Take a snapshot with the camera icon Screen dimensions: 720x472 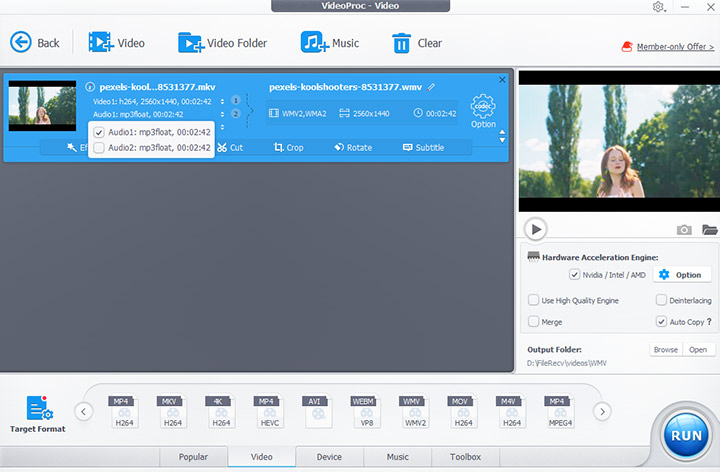click(x=684, y=229)
